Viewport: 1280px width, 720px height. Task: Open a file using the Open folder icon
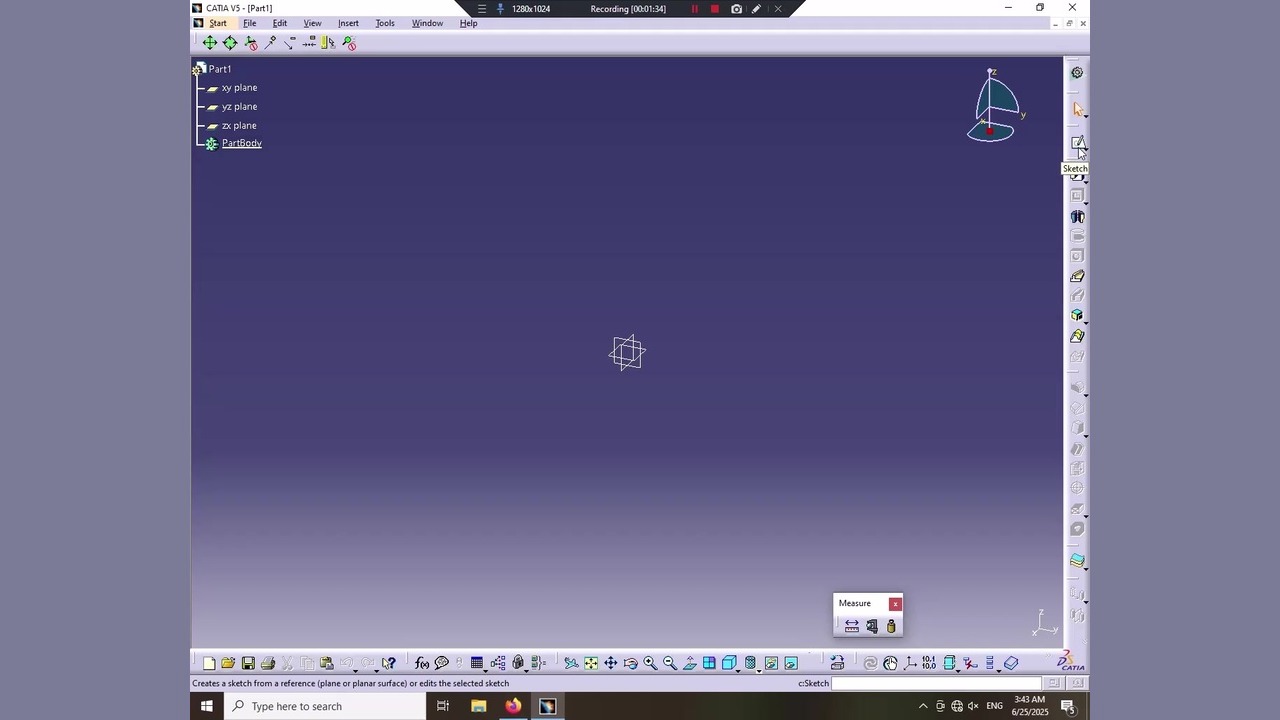[228, 663]
